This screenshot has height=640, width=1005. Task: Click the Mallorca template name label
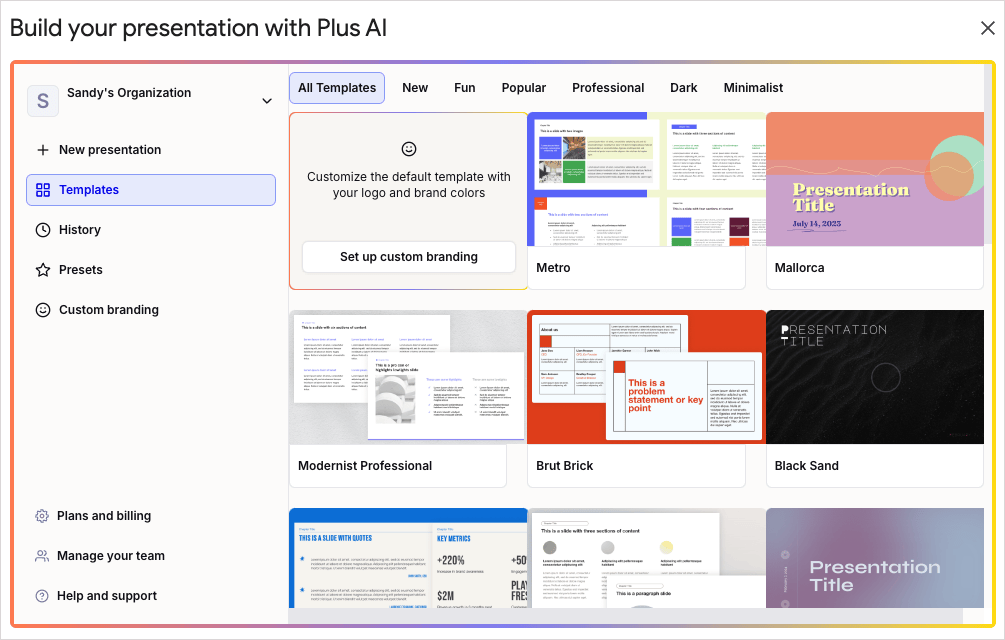tap(799, 268)
